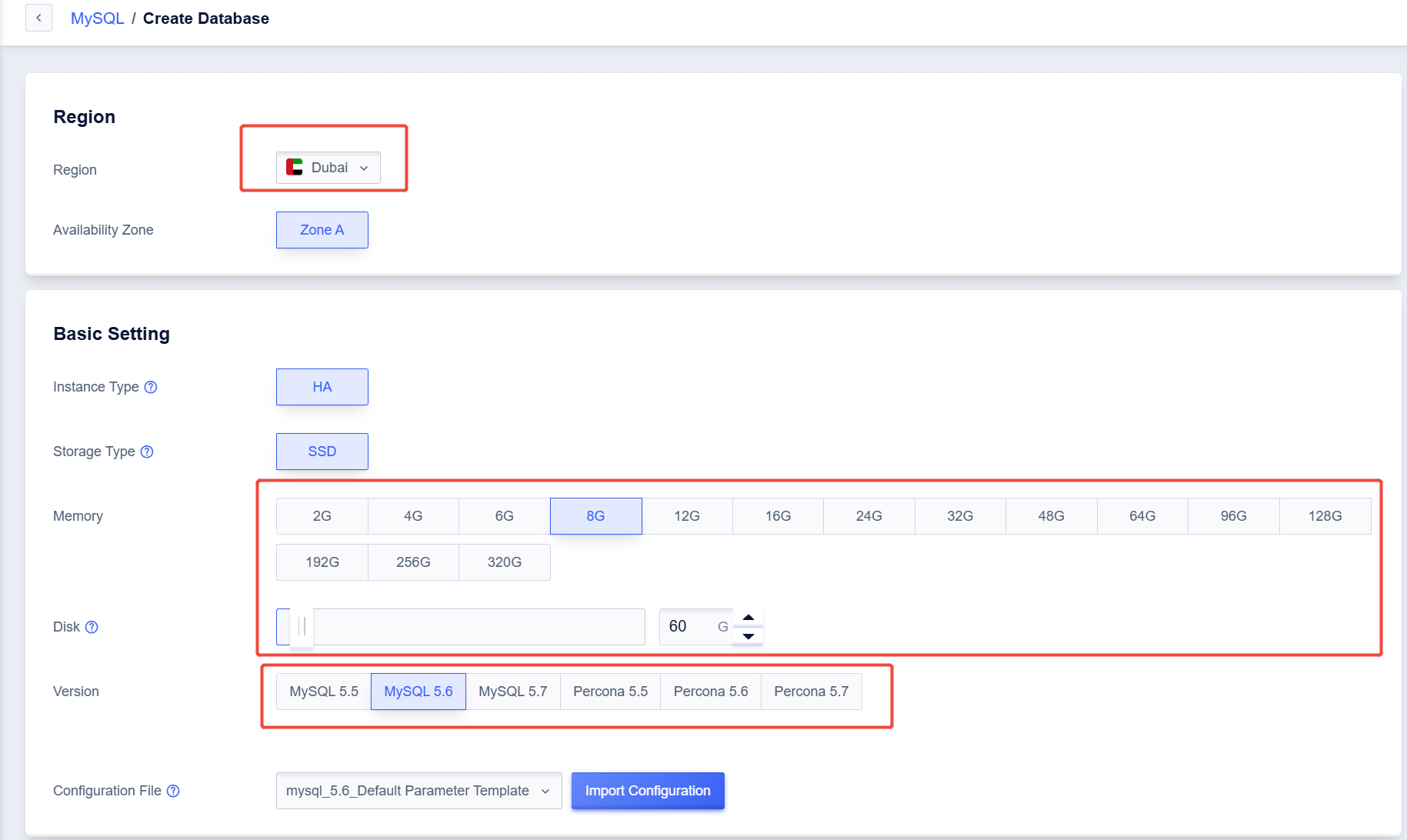1407x840 pixels.
Task: Choose 320G memory option
Action: tap(505, 562)
